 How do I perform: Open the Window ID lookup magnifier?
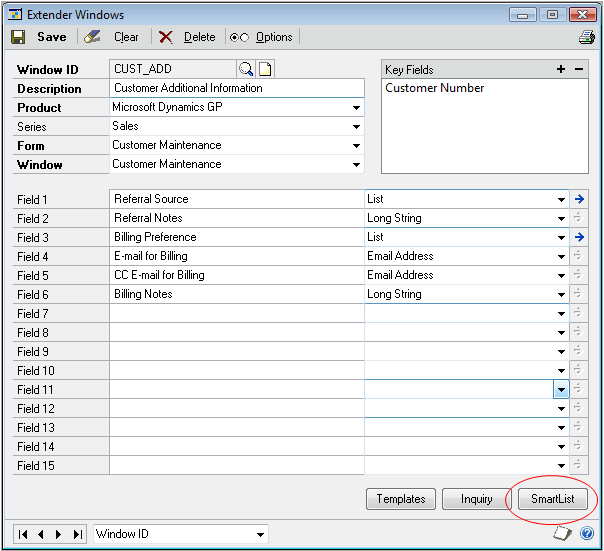click(246, 69)
